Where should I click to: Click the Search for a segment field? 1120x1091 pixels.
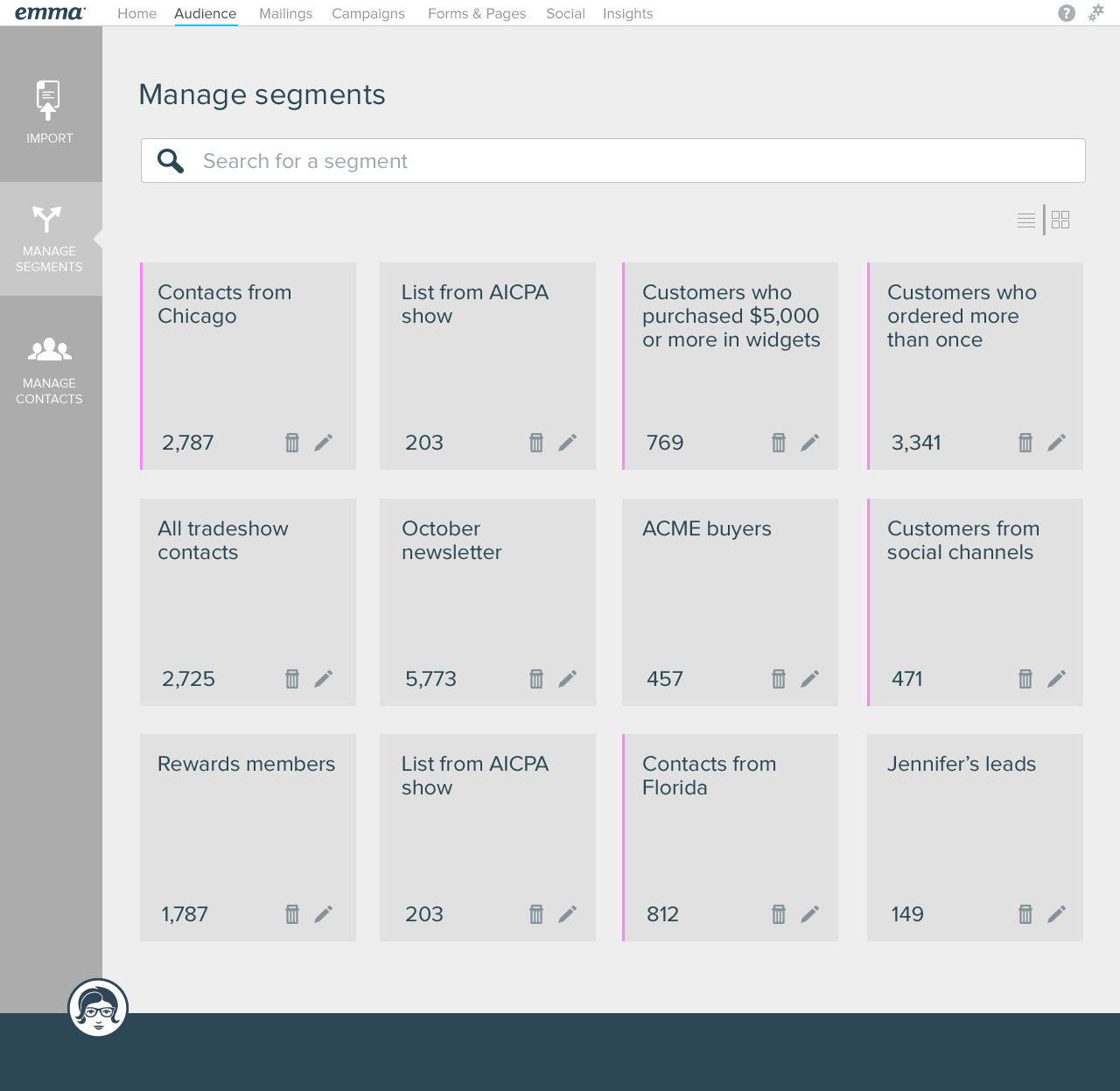[612, 161]
